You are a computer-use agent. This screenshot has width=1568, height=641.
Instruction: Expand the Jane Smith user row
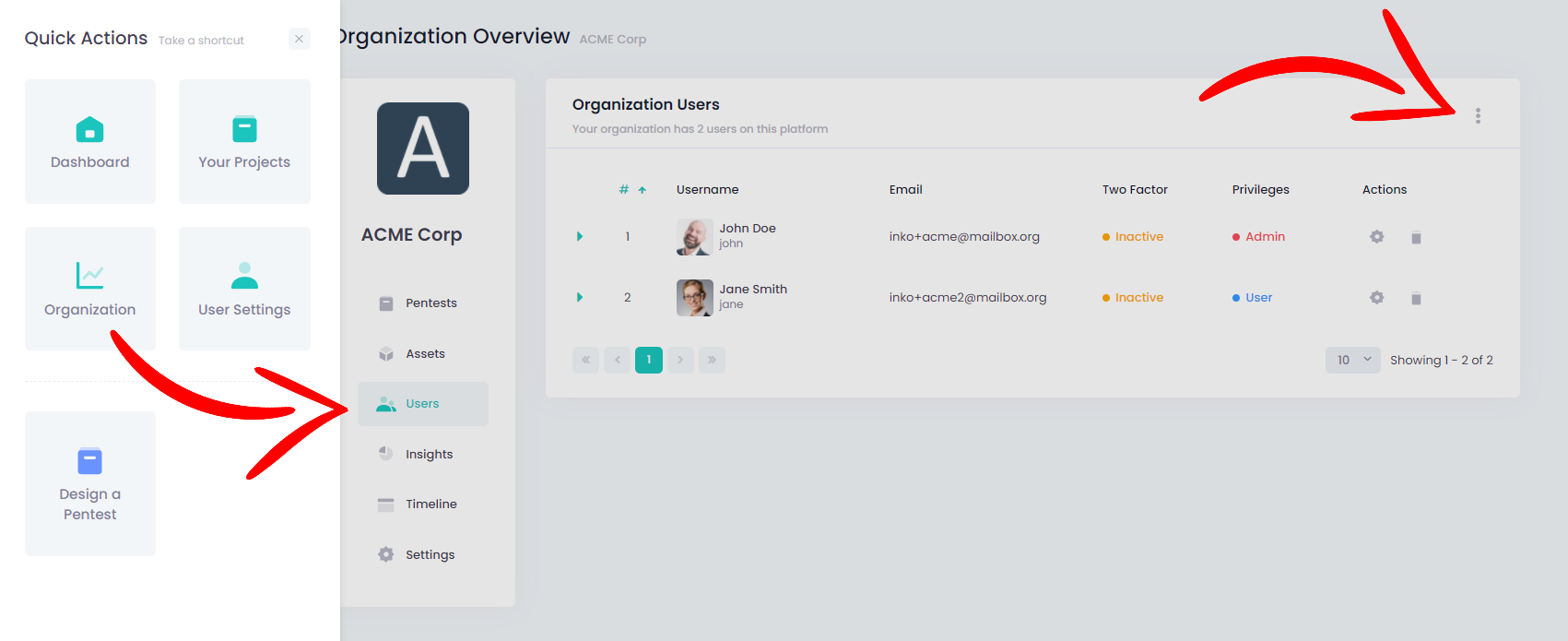tap(580, 298)
